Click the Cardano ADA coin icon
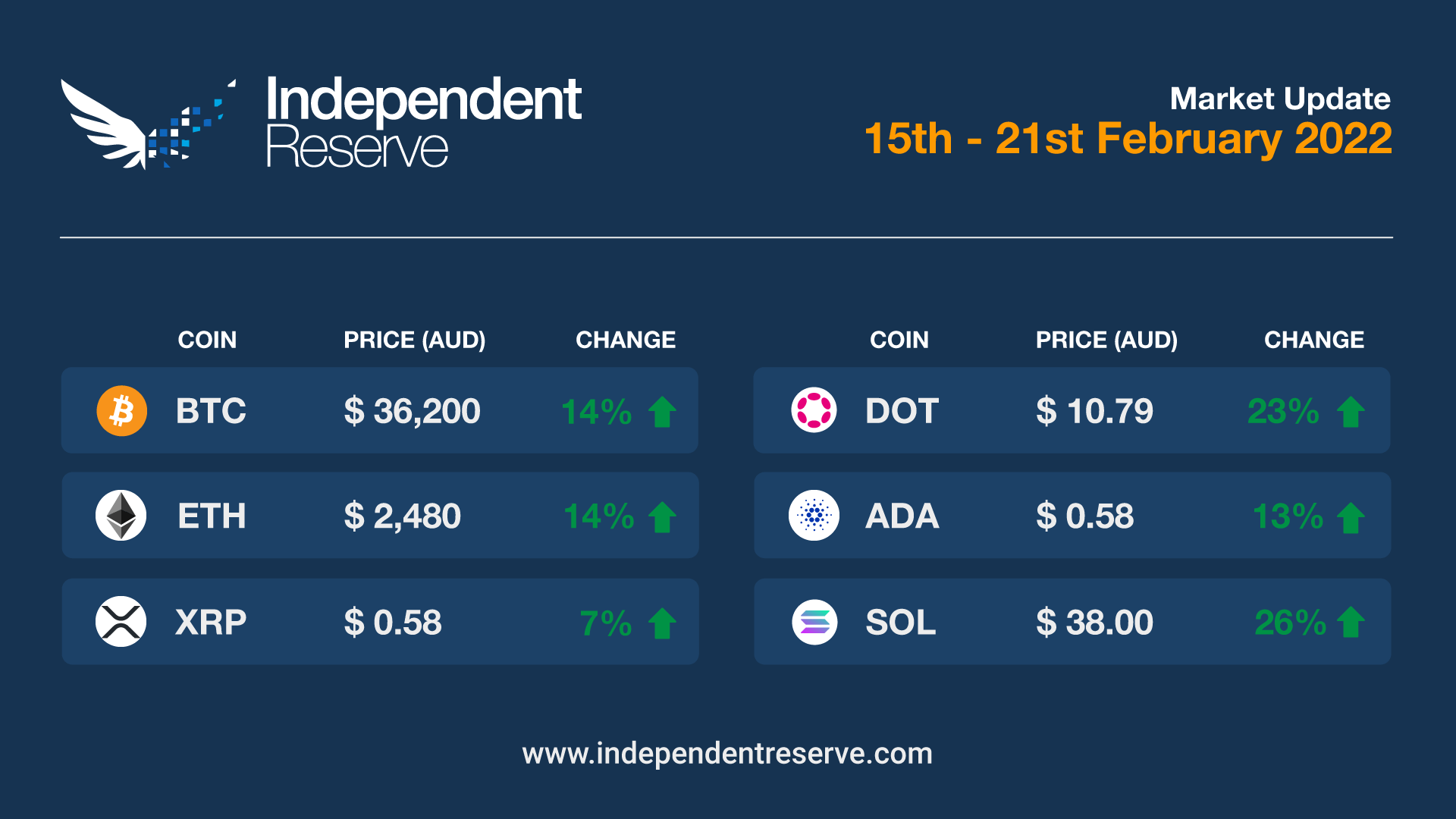The width and height of the screenshot is (1456, 819). 814,516
